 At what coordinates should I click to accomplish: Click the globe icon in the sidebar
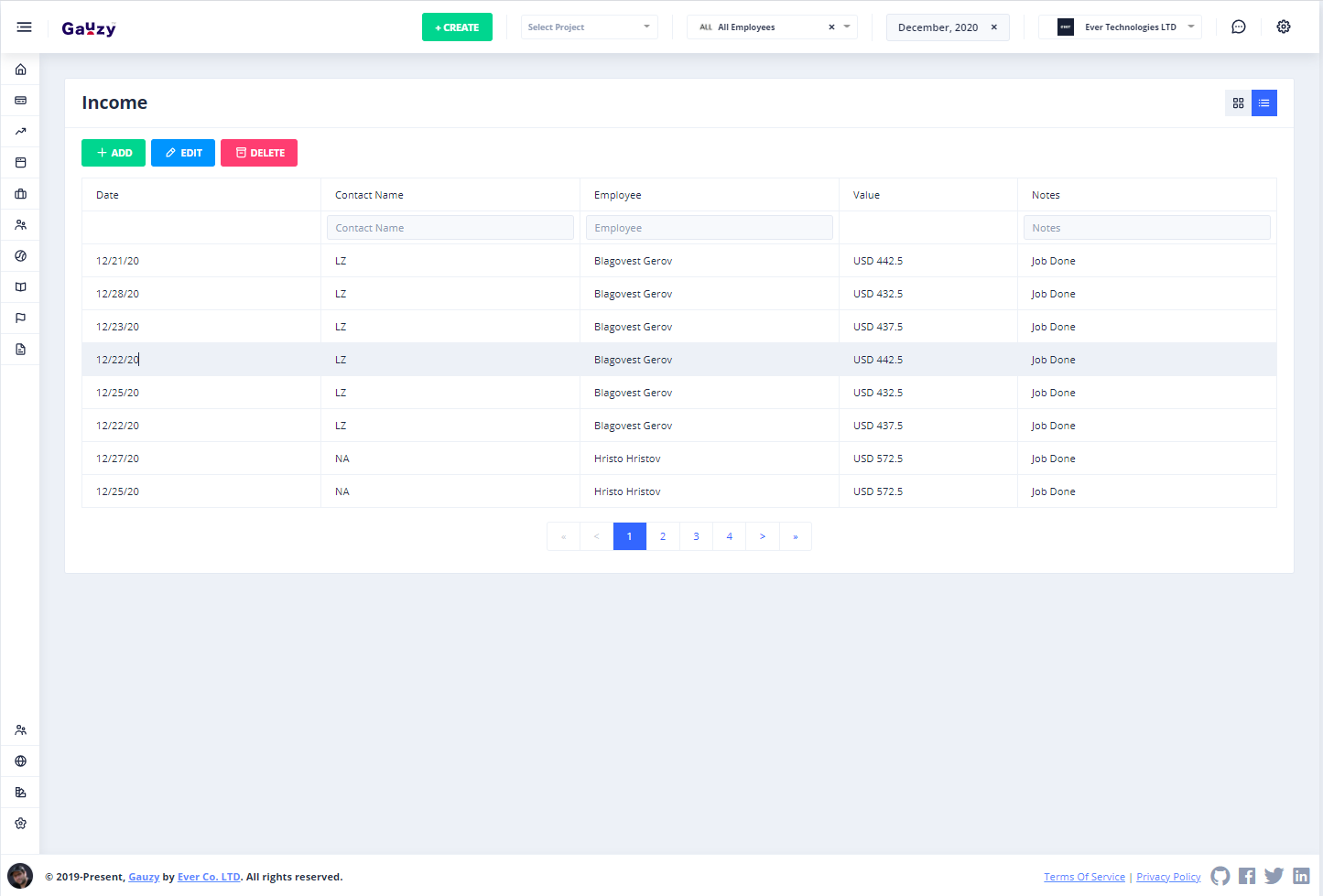[20, 761]
